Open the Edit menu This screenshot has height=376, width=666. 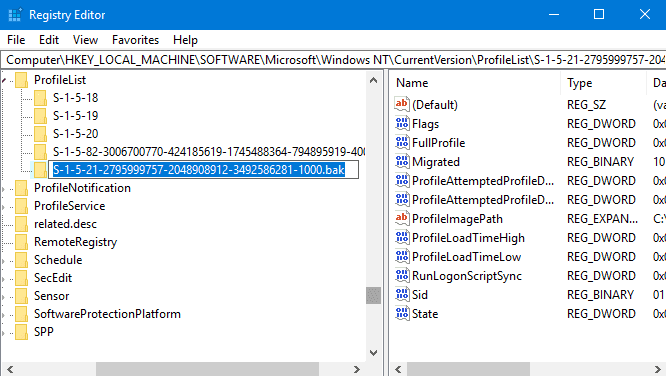point(49,40)
